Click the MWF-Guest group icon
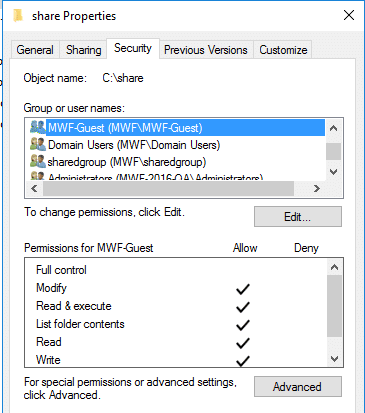 [x=37, y=127]
